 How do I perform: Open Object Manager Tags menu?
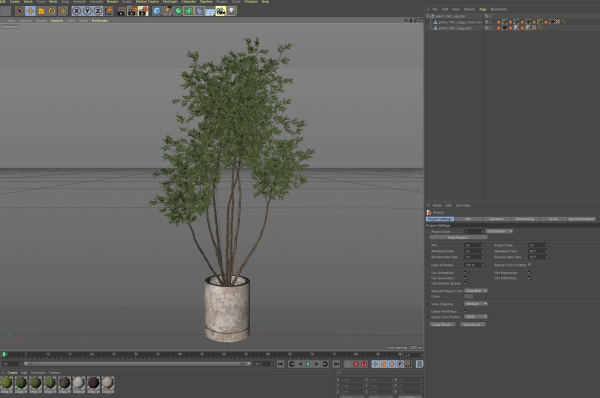483,9
